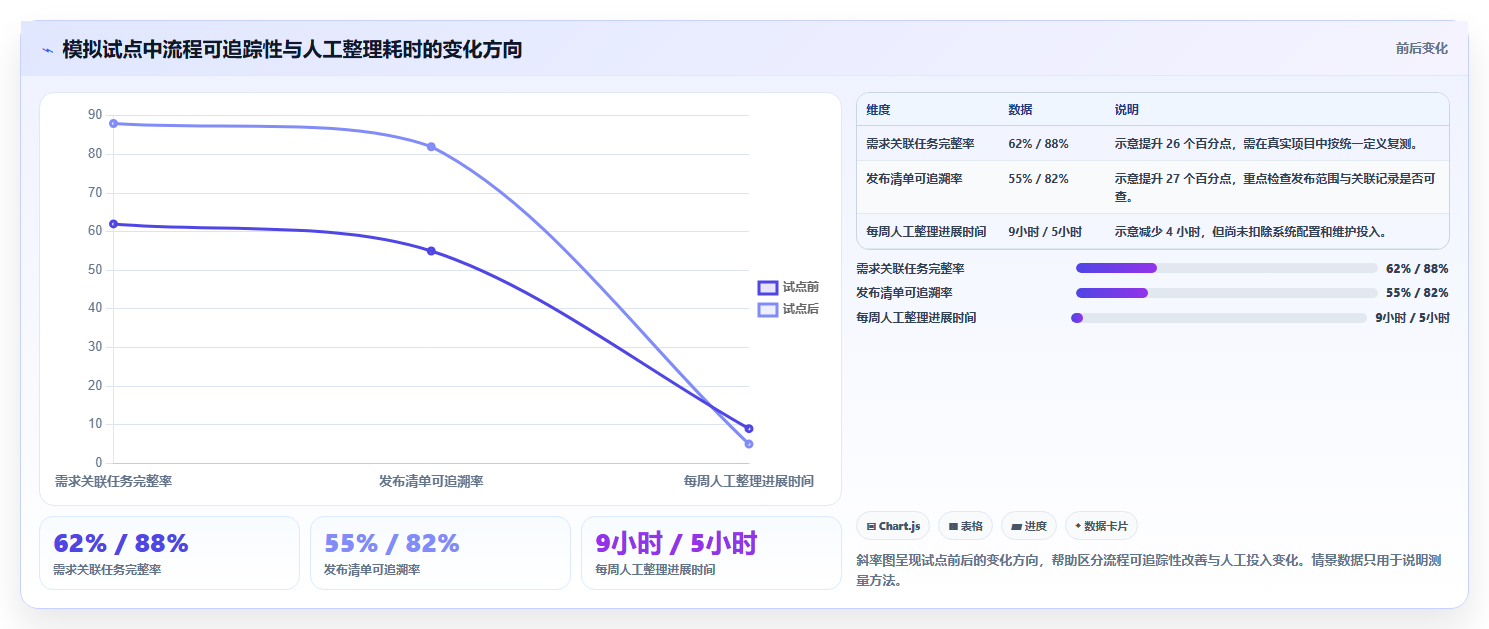This screenshot has height=629, width=1489.
Task: Click the y-axis value 50
Action: [95, 270]
